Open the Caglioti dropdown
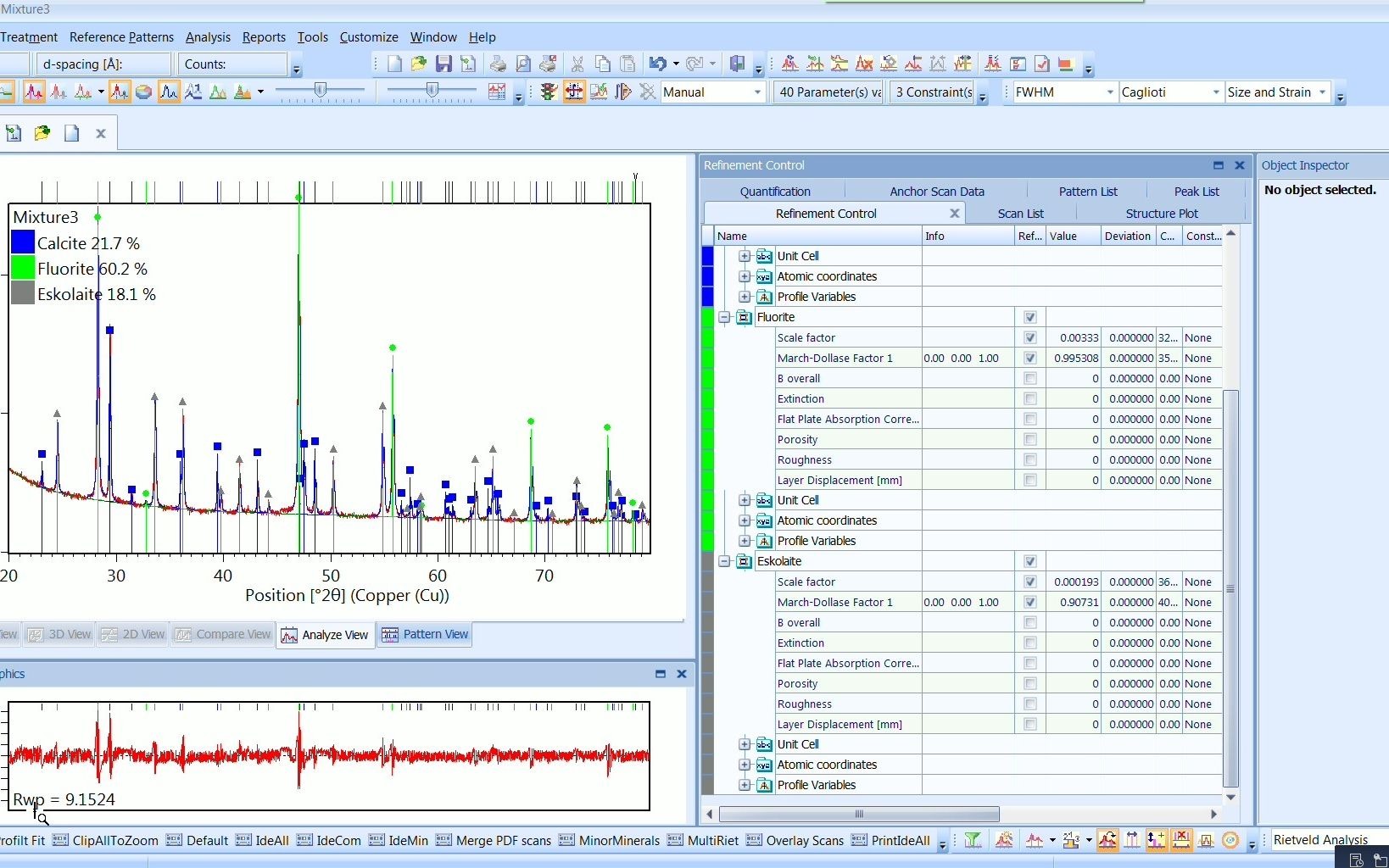The width and height of the screenshot is (1389, 868). (x=1216, y=92)
